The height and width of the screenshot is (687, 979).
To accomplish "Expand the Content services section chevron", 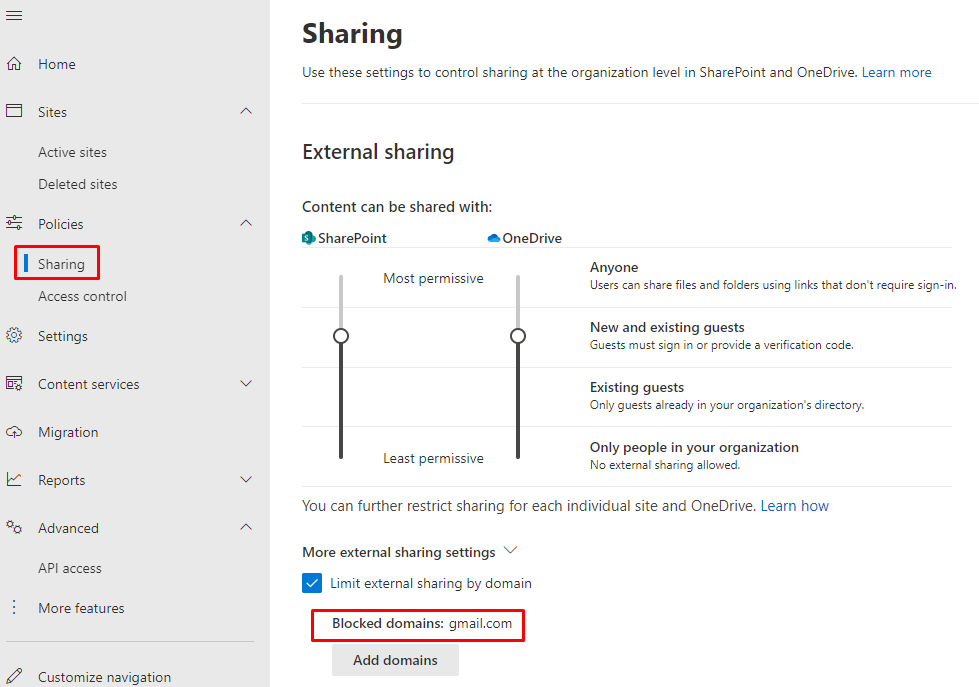I will click(x=246, y=384).
